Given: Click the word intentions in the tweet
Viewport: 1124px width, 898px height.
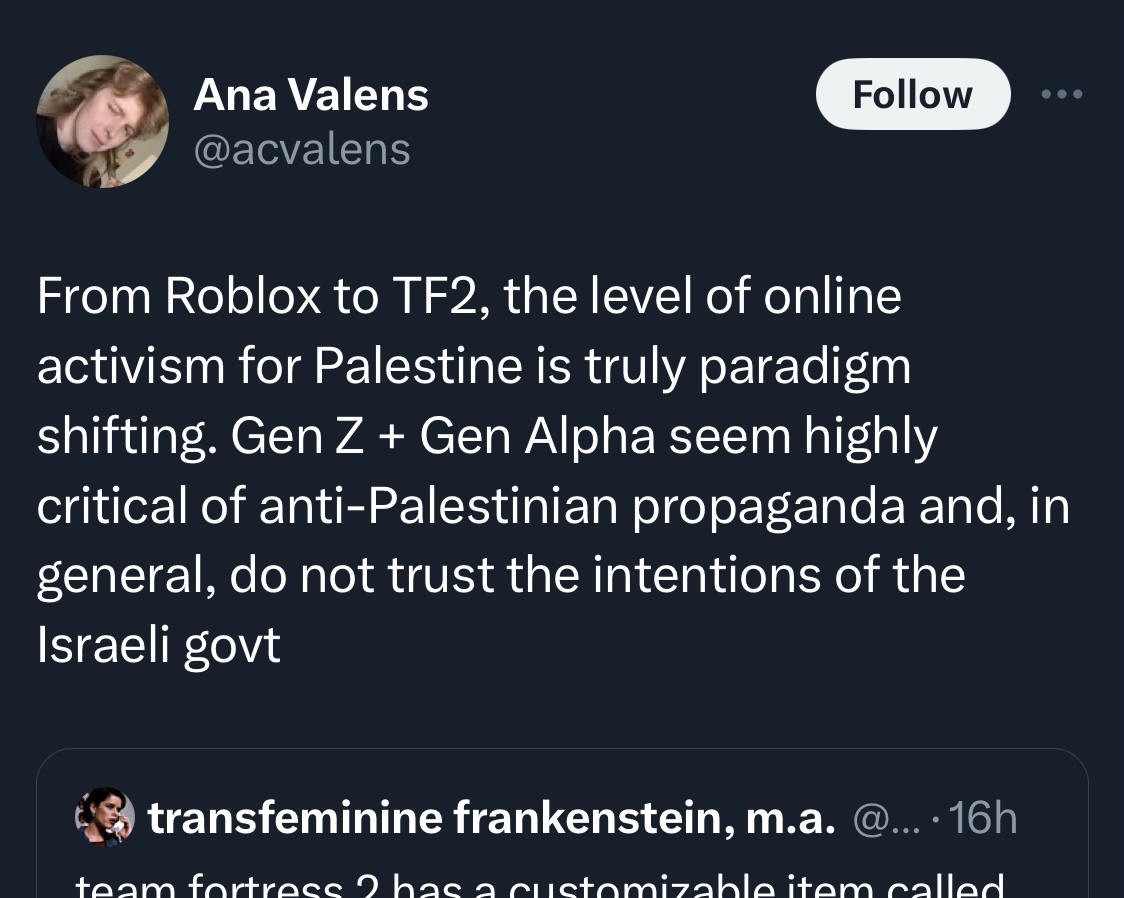Looking at the screenshot, I should [x=685, y=576].
